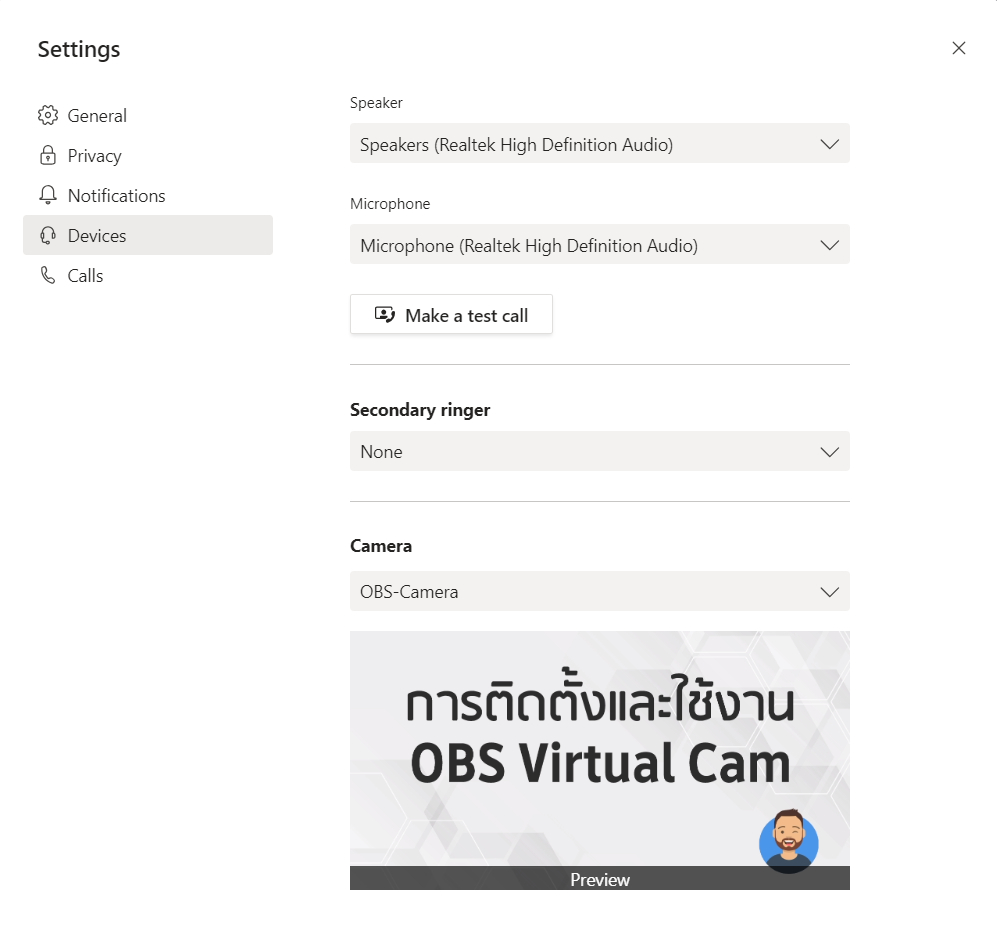Viewport: 997px width, 940px height.
Task: Click the Make a test call button
Action: point(451,314)
